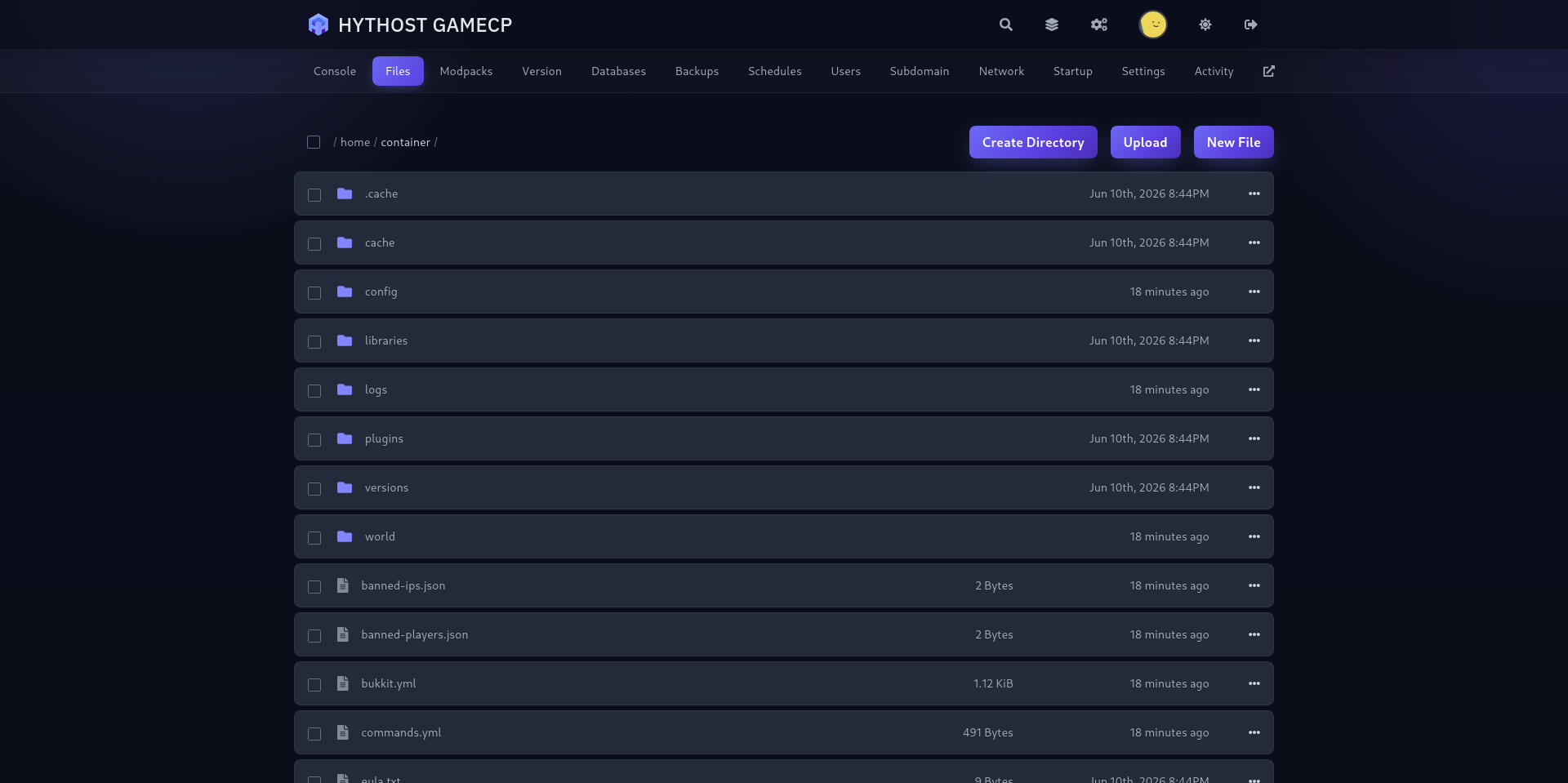Image resolution: width=1568 pixels, height=783 pixels.
Task: Click the servers stack icon in header
Action: [x=1052, y=24]
